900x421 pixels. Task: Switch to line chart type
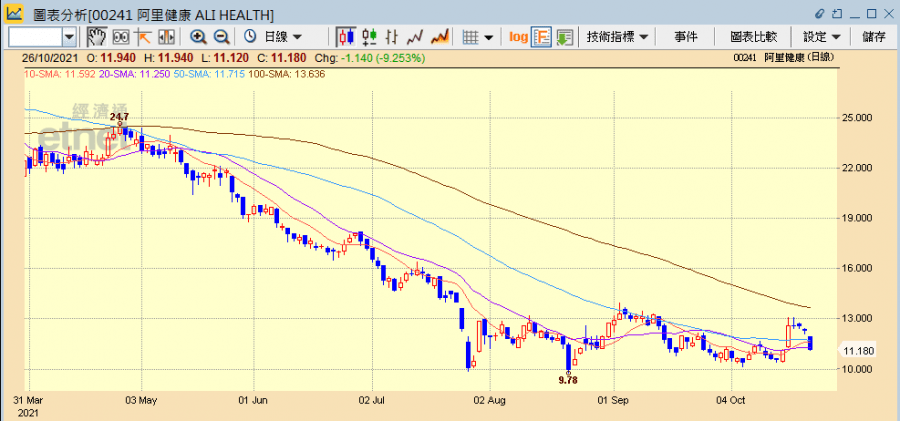coord(415,37)
